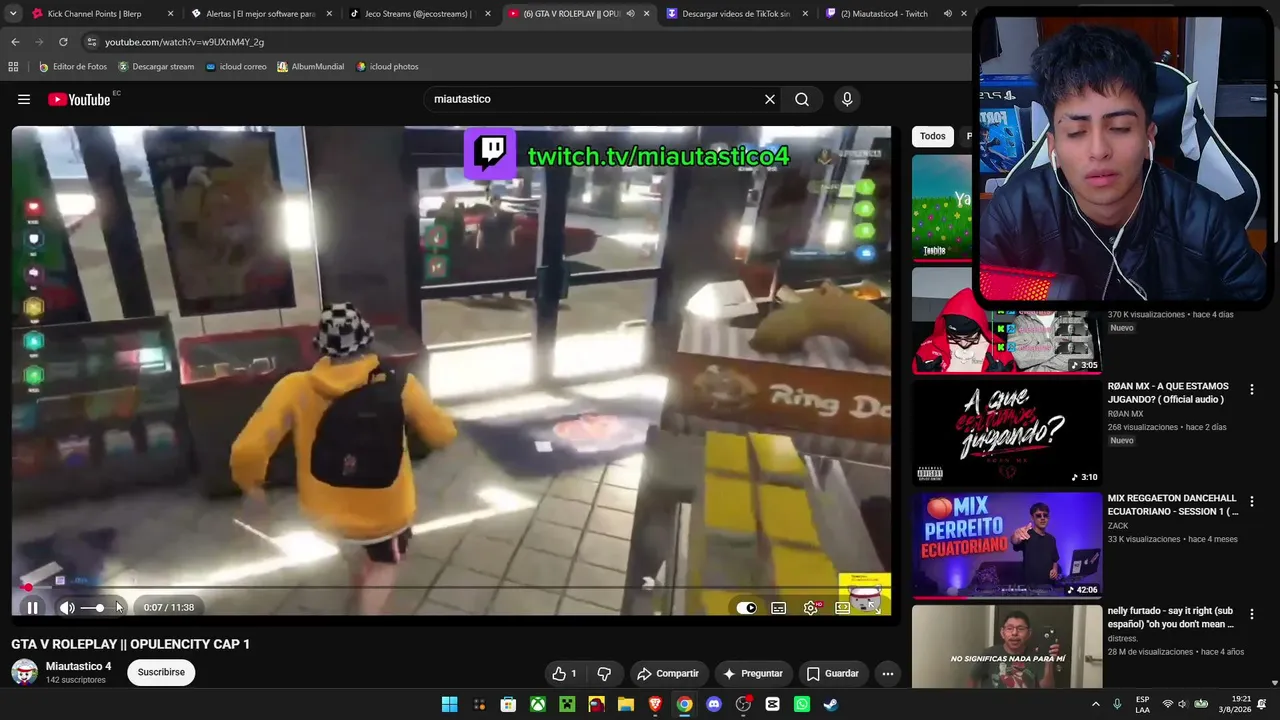Viewport: 1280px width, 720px height.
Task: Launch Discord from the taskbar
Action: click(x=714, y=704)
